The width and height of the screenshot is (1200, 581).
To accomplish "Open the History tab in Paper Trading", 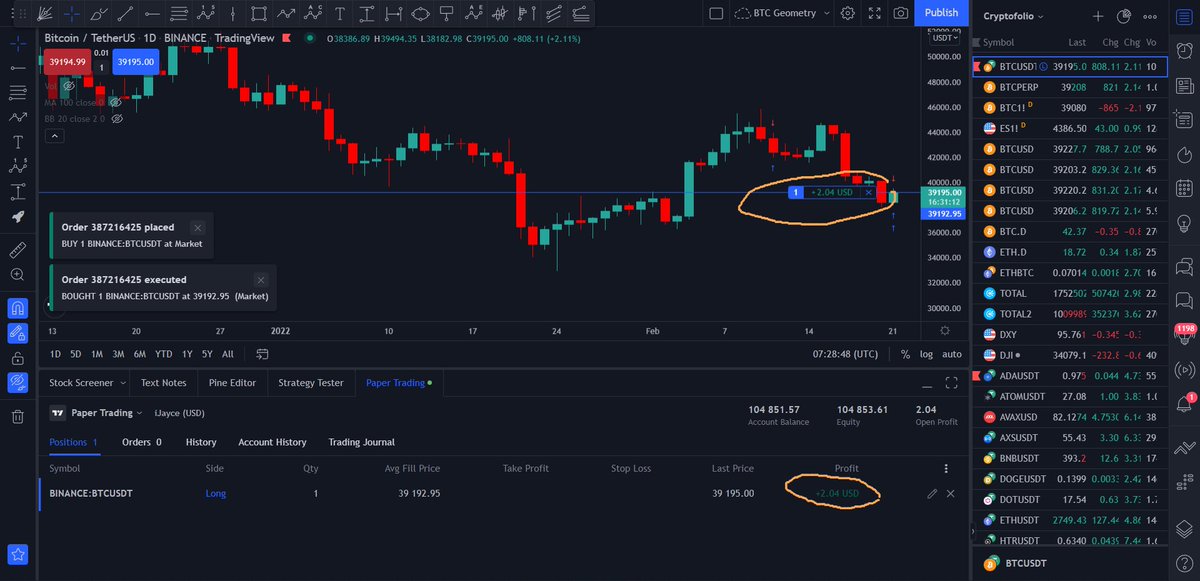I will [x=201, y=442].
